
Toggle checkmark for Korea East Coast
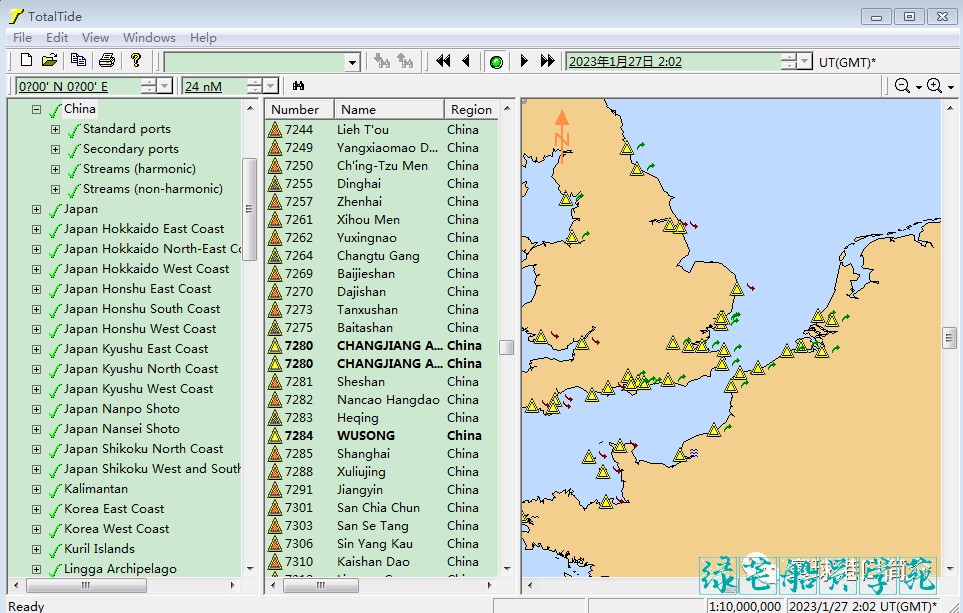tap(55, 510)
